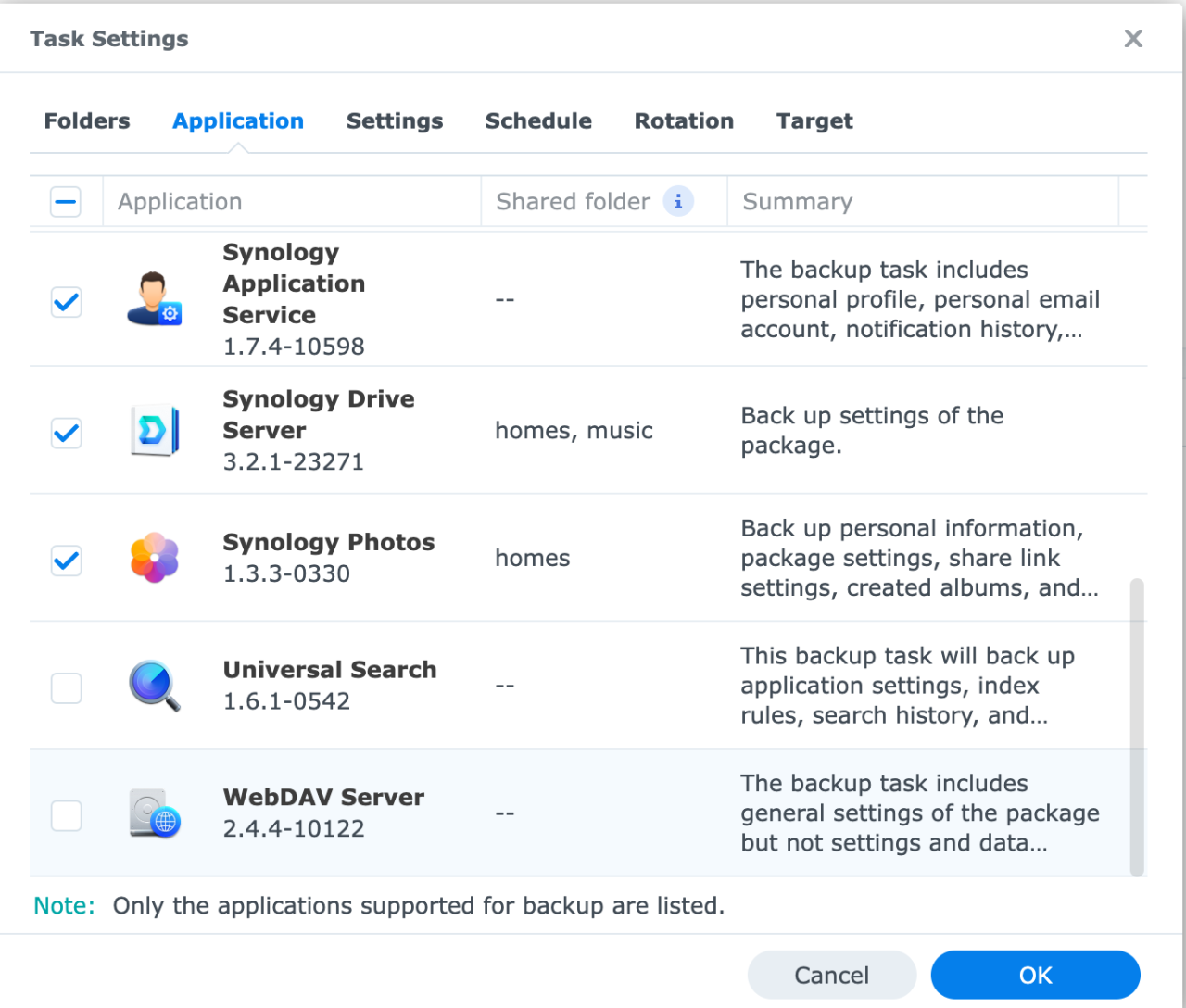
Task: Switch to the Target tab
Action: pos(814,120)
